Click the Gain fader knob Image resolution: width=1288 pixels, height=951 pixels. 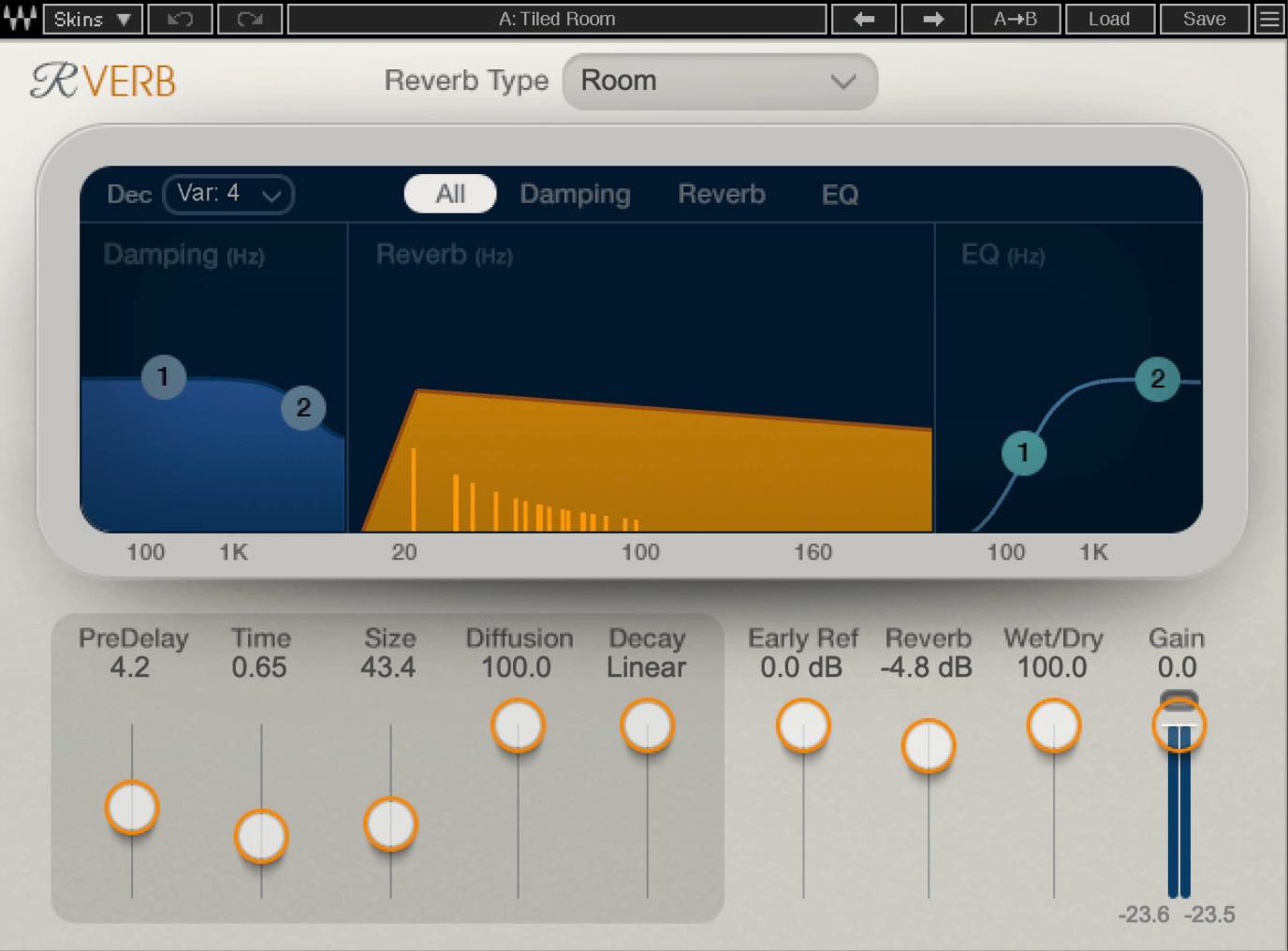pos(1178,725)
